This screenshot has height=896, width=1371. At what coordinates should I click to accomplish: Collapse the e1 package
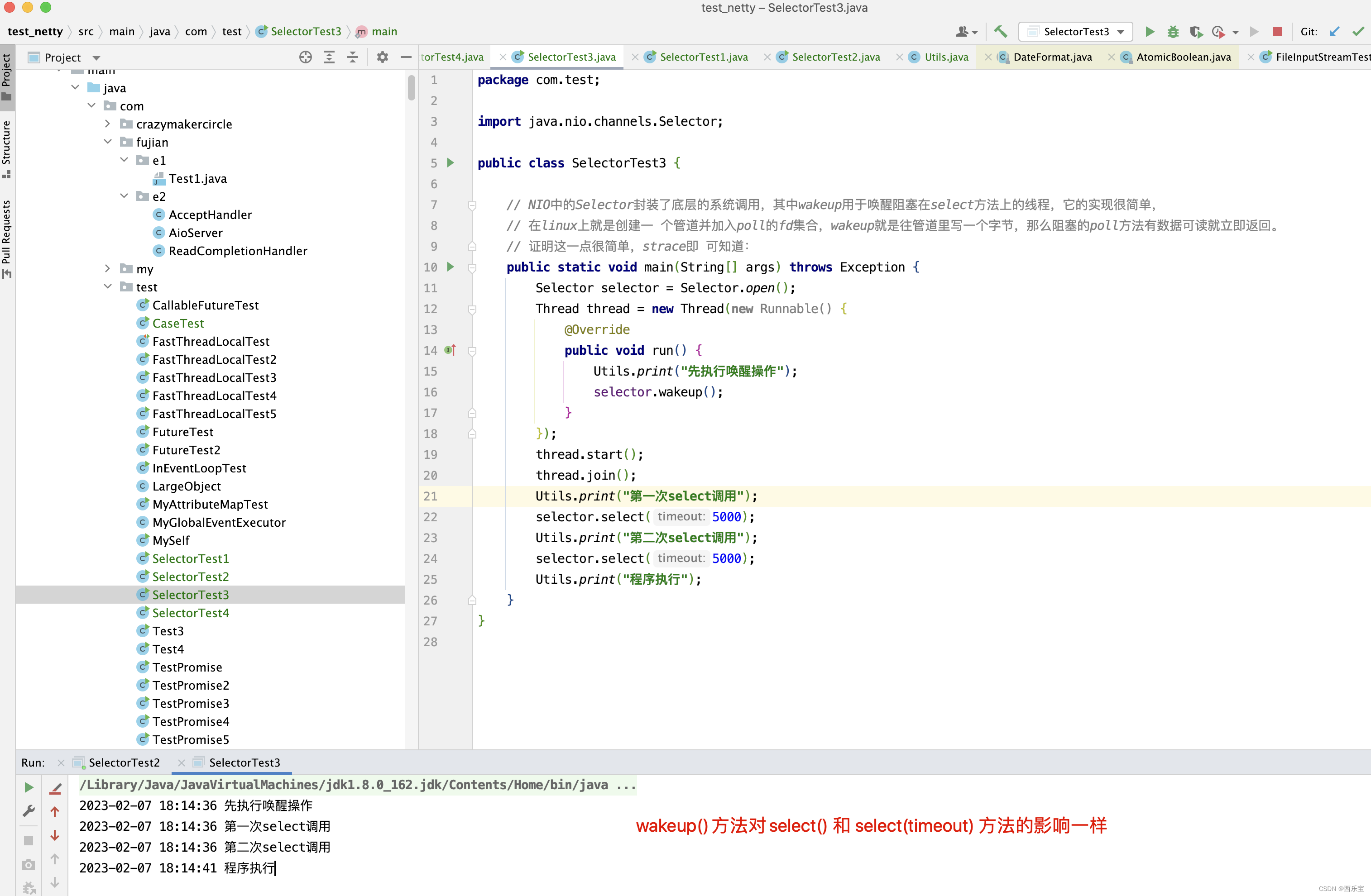click(124, 160)
